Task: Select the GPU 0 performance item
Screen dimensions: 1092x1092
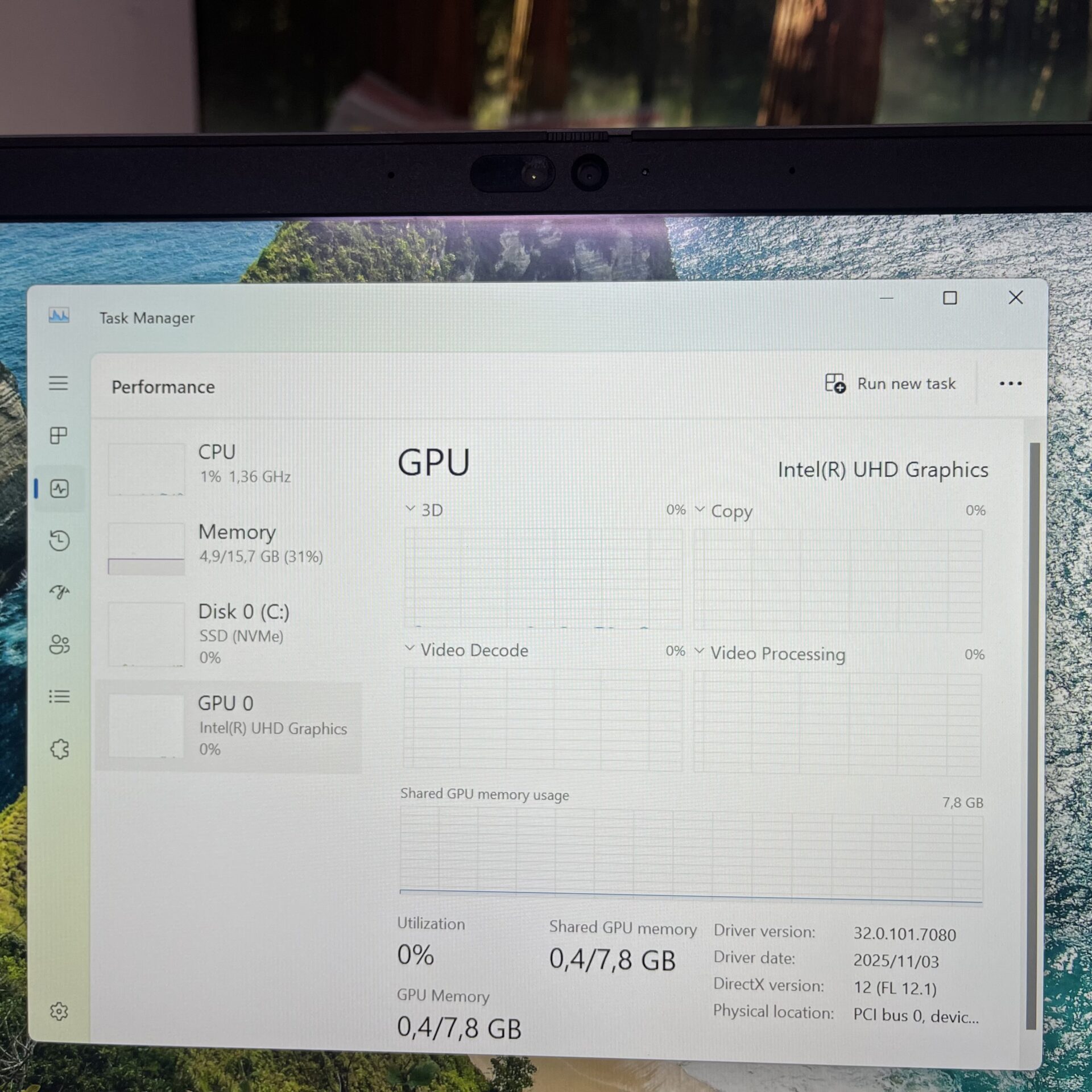Action: pyautogui.click(x=230, y=727)
